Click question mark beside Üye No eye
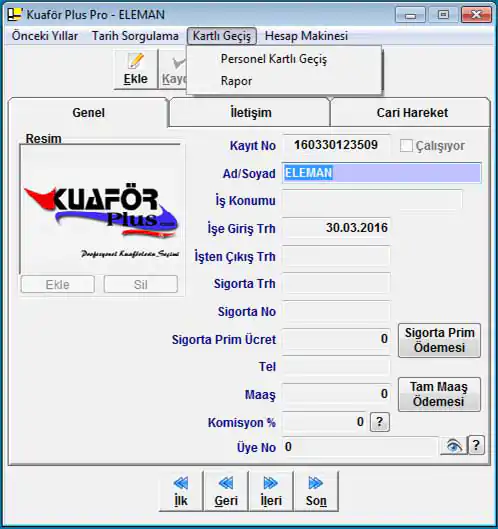498x529 pixels. pos(476,445)
